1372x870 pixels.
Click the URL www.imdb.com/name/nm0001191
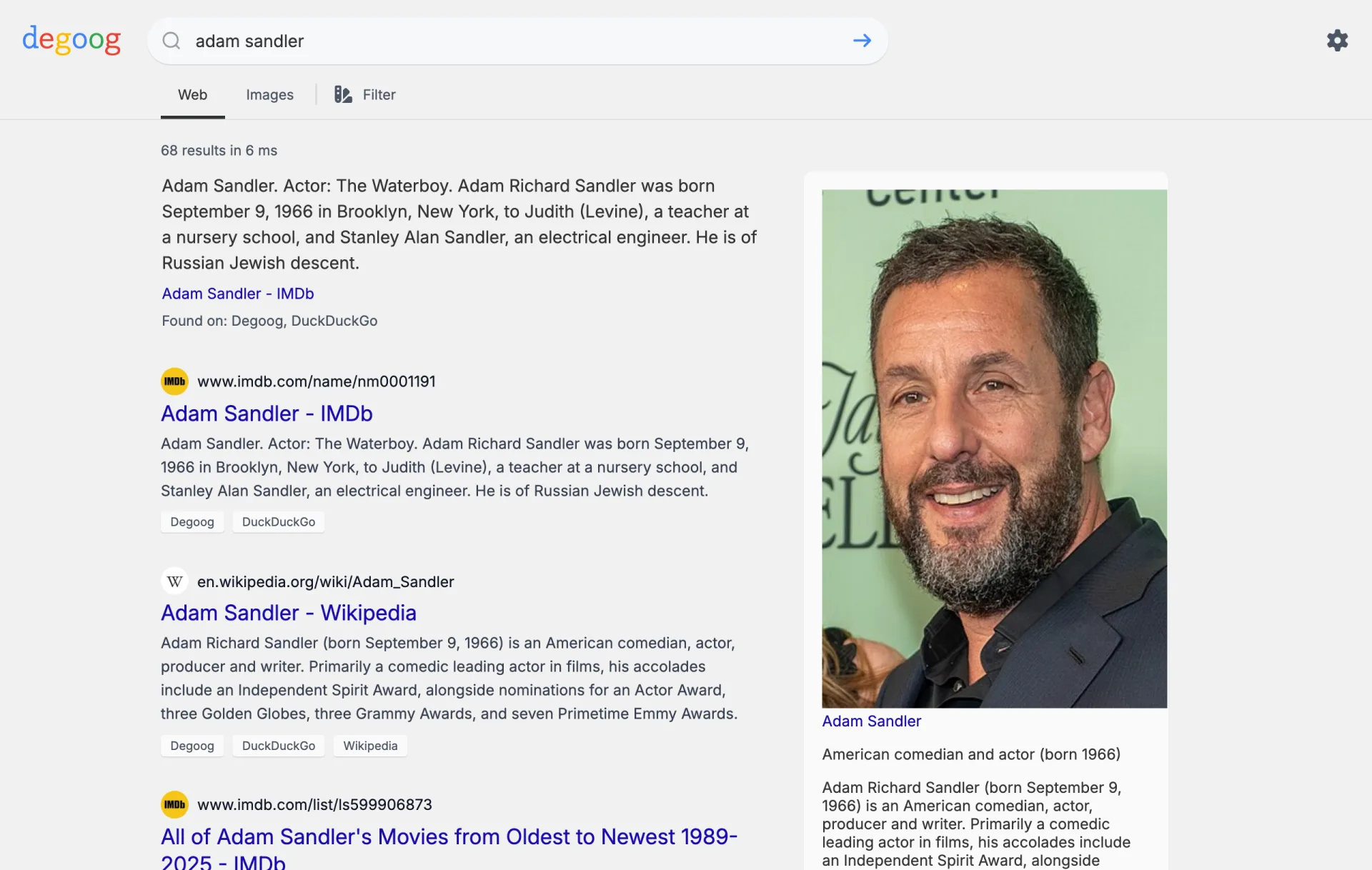click(316, 381)
